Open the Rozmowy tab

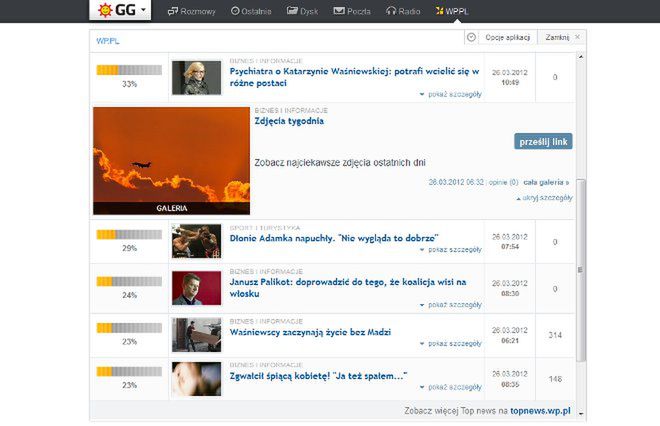192,11
